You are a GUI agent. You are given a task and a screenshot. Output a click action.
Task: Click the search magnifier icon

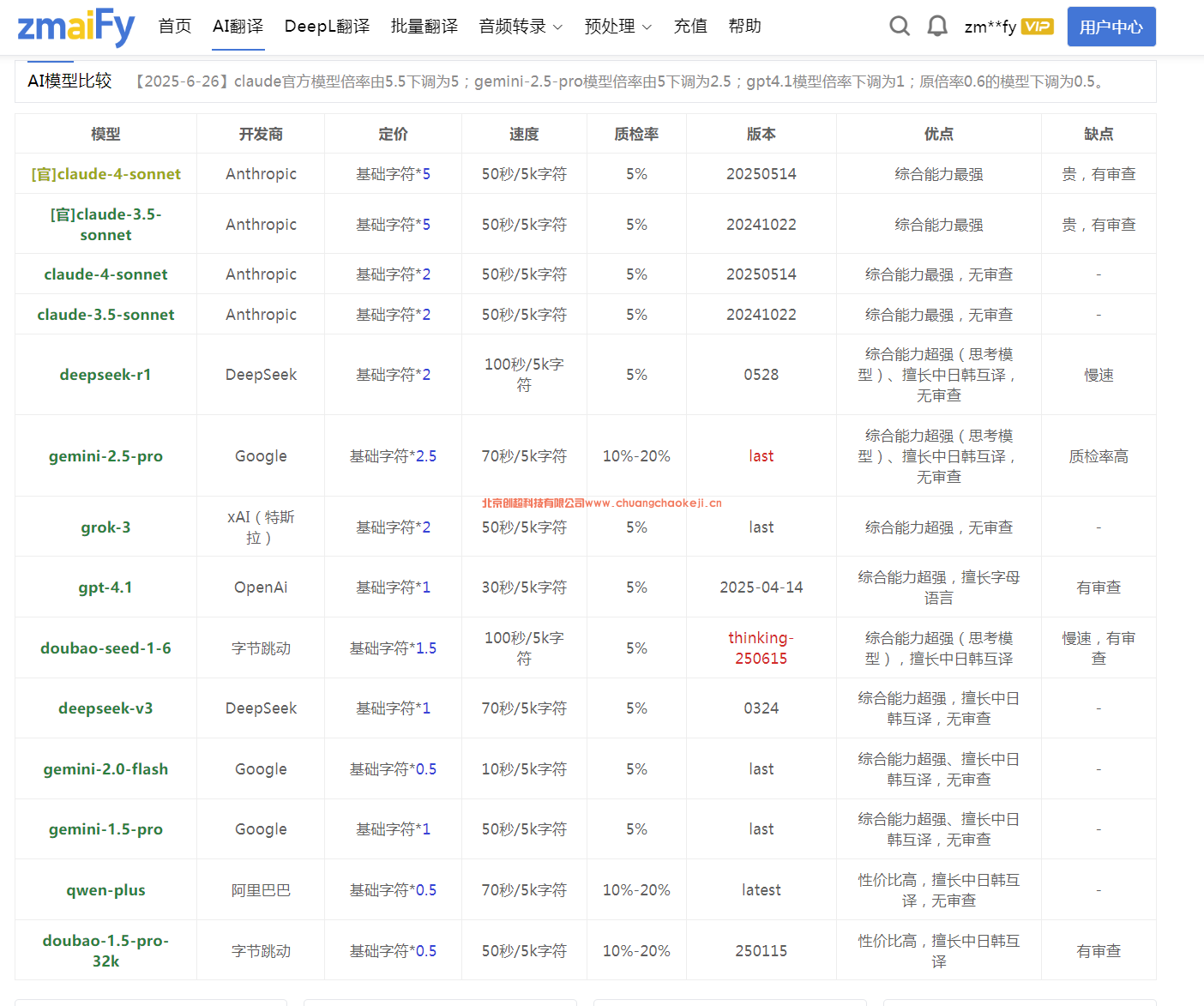click(899, 27)
